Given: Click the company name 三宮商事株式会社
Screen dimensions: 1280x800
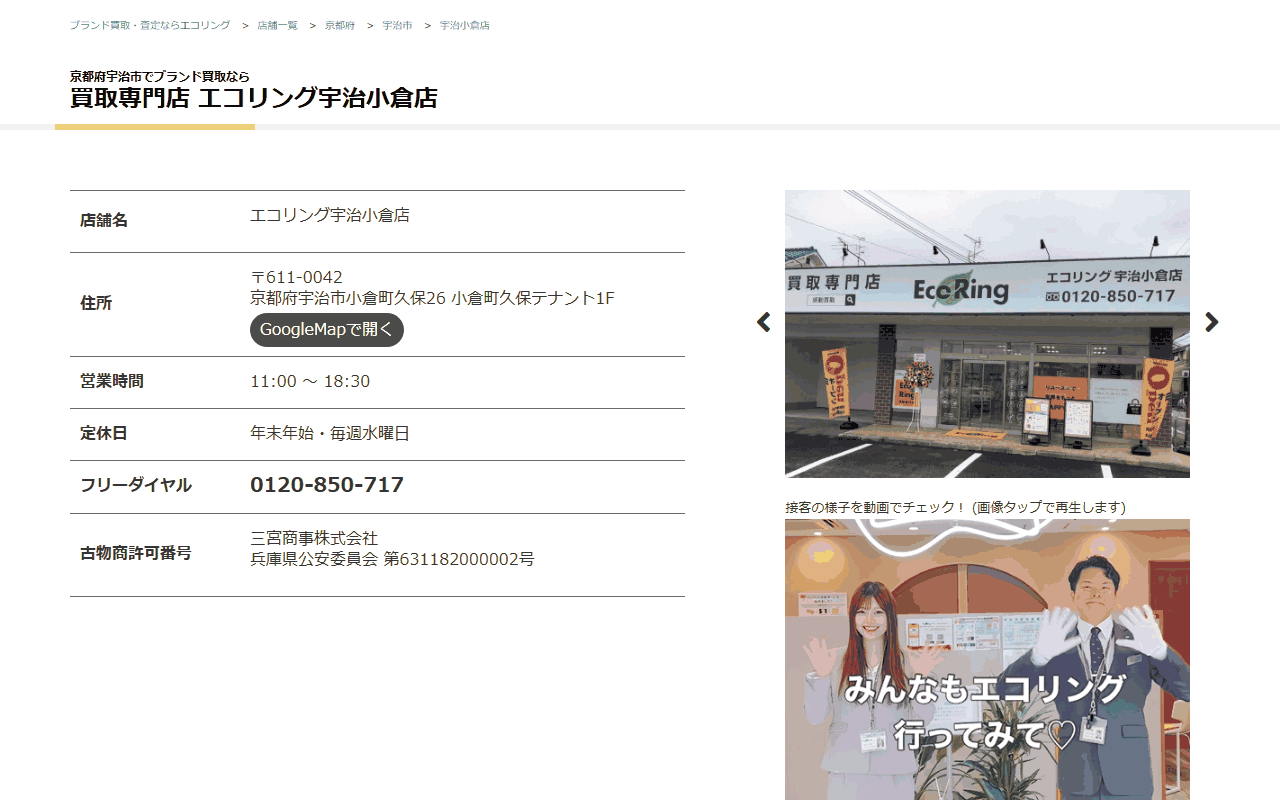Looking at the screenshot, I should pyautogui.click(x=314, y=538).
